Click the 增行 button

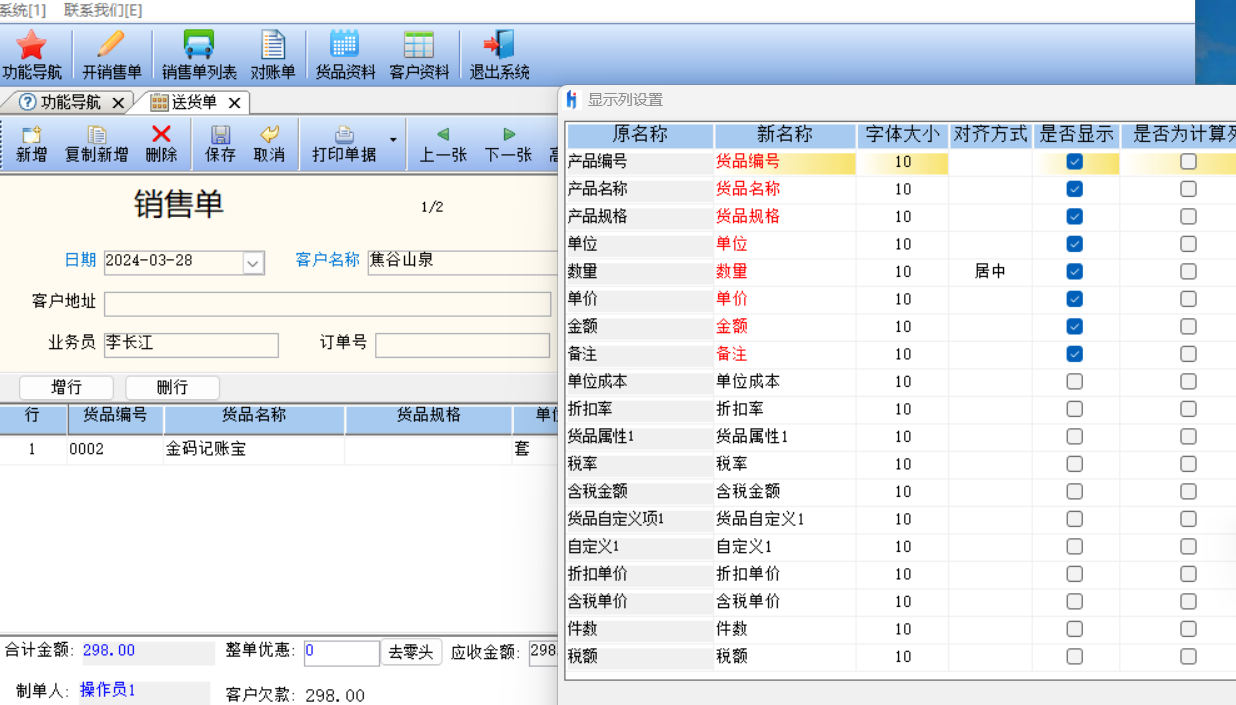(67, 388)
